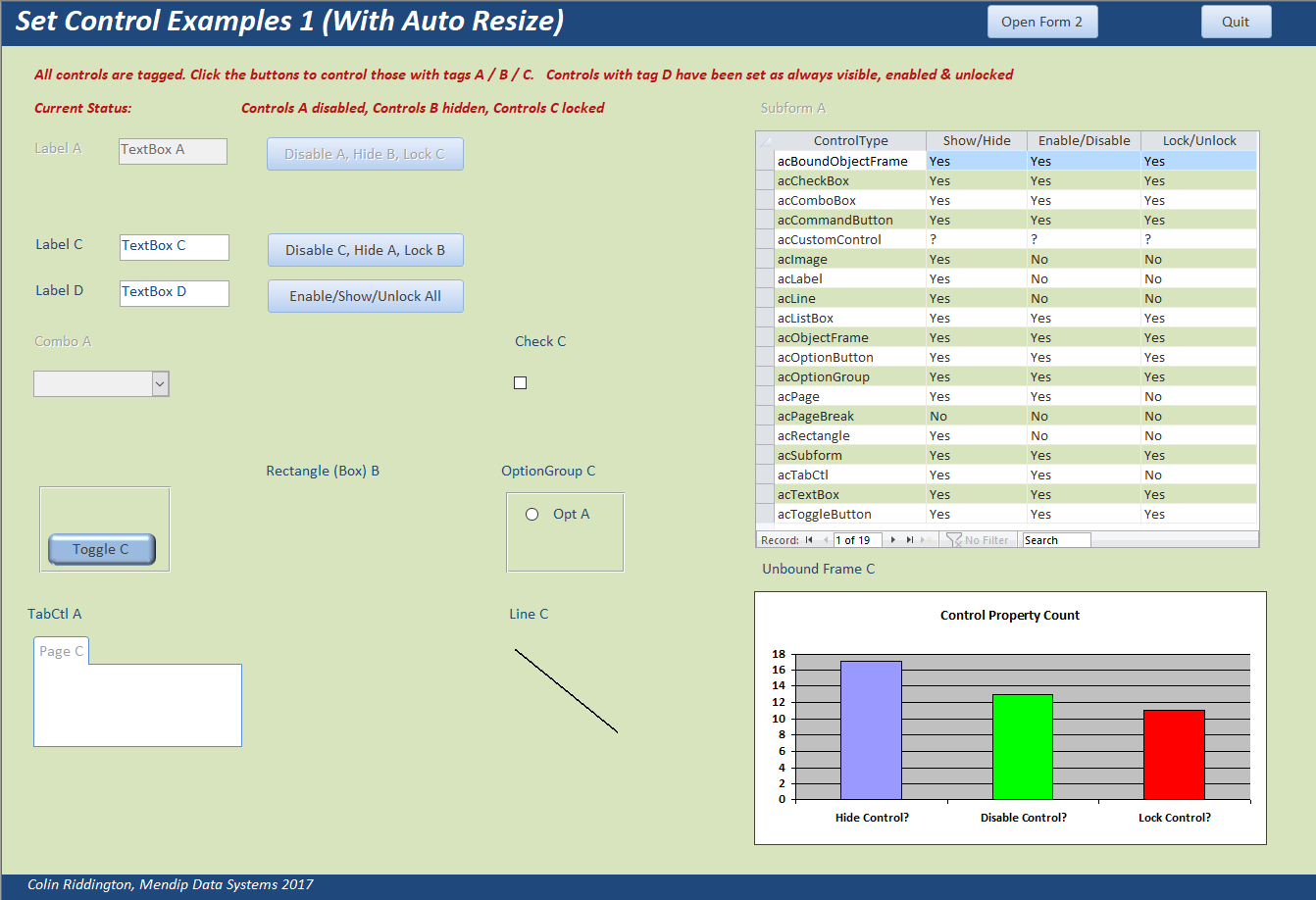Click the green Disable Control chart bar
The width and height of the screenshot is (1316, 900).
(x=1022, y=747)
